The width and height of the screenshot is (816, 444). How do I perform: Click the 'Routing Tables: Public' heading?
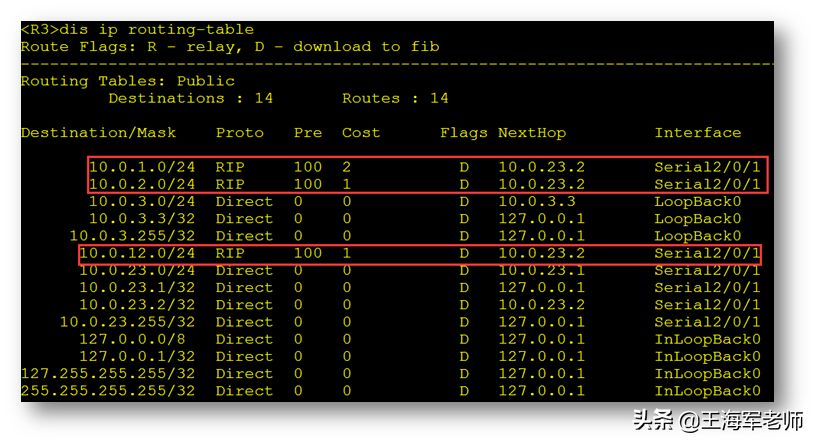(128, 81)
